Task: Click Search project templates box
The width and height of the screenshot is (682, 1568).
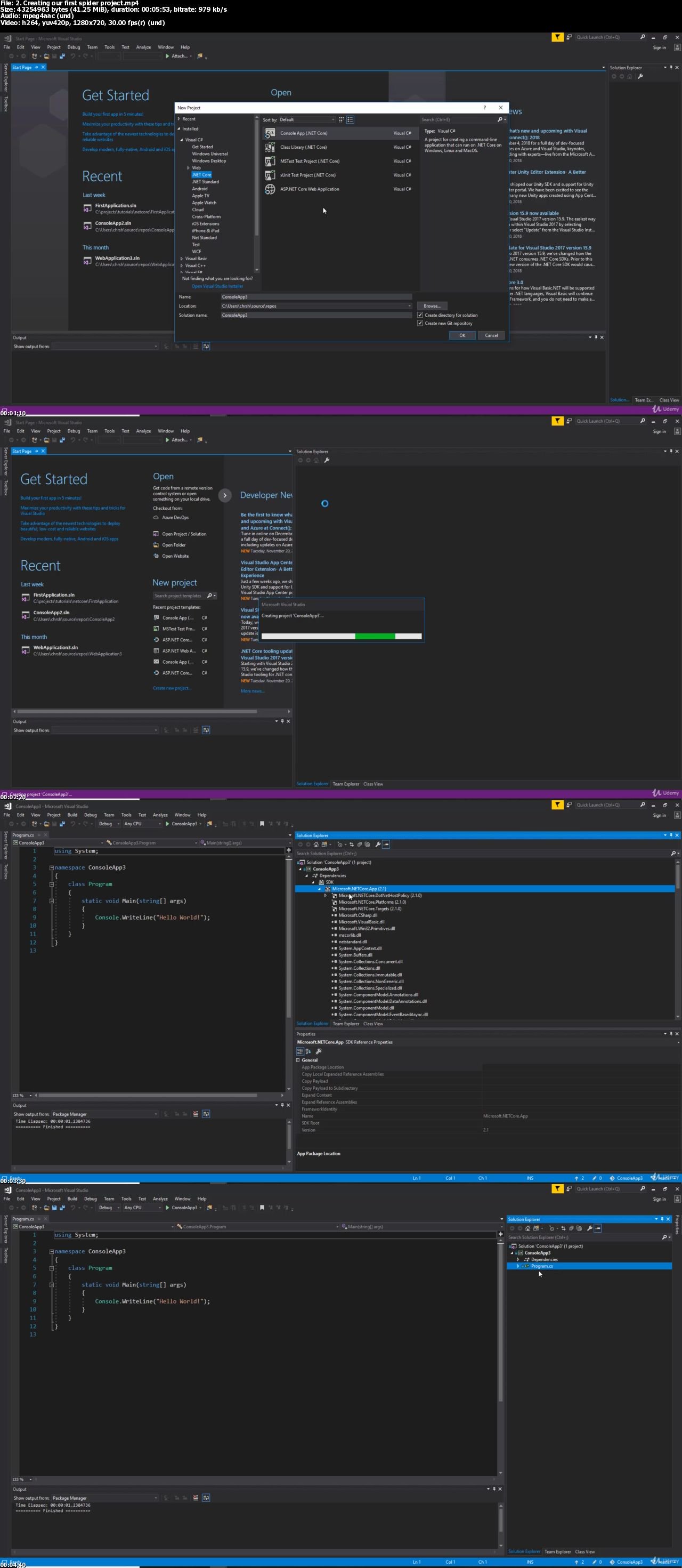Action: point(185,596)
